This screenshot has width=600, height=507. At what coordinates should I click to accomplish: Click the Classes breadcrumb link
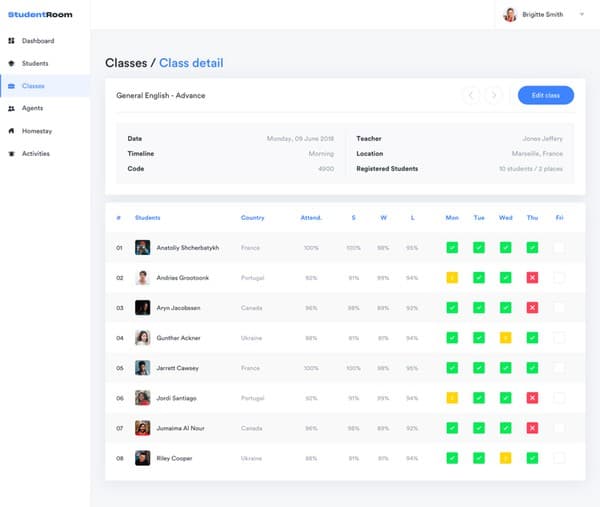(126, 63)
